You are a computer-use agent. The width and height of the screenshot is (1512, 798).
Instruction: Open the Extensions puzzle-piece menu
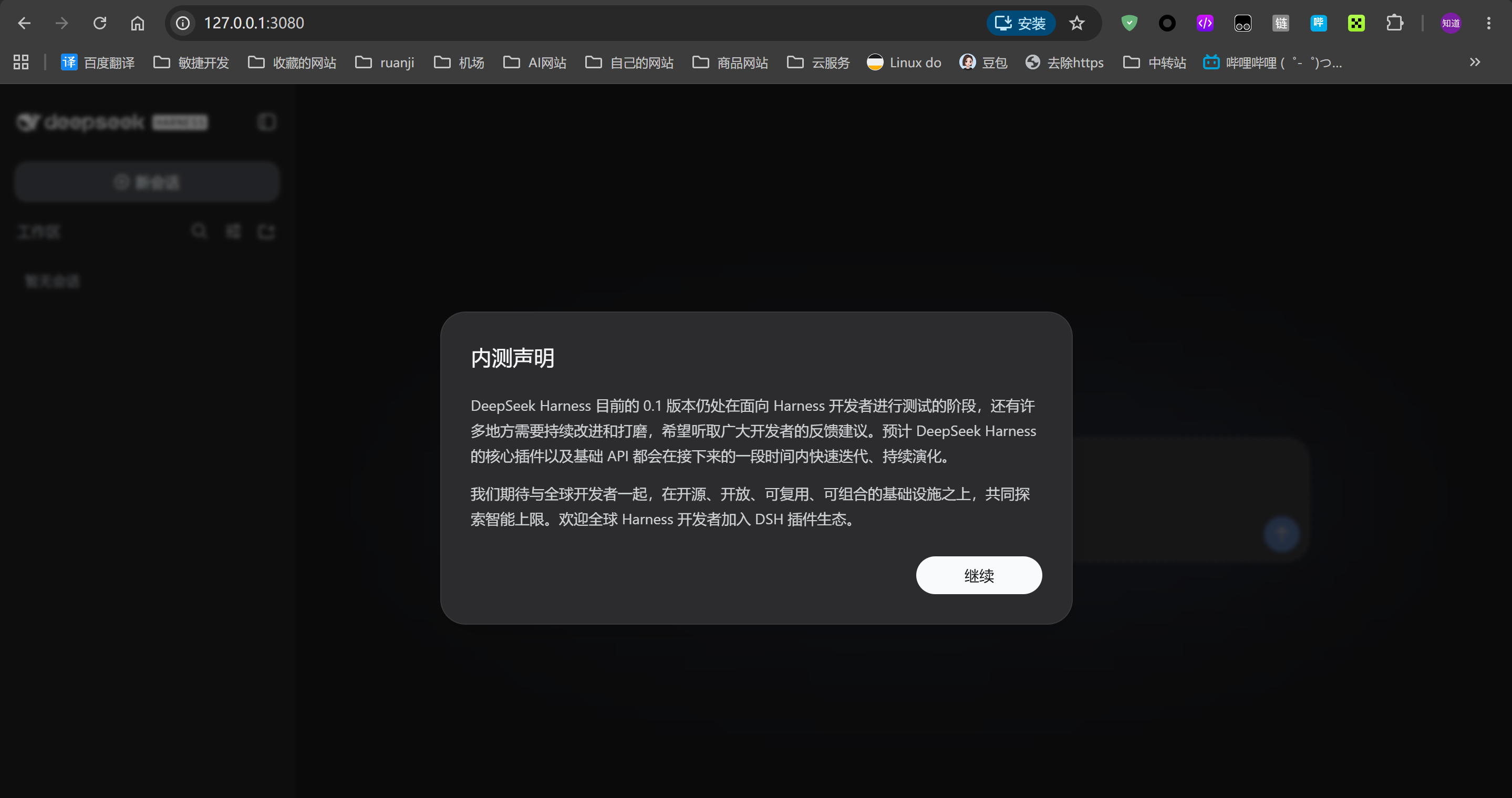point(1395,23)
